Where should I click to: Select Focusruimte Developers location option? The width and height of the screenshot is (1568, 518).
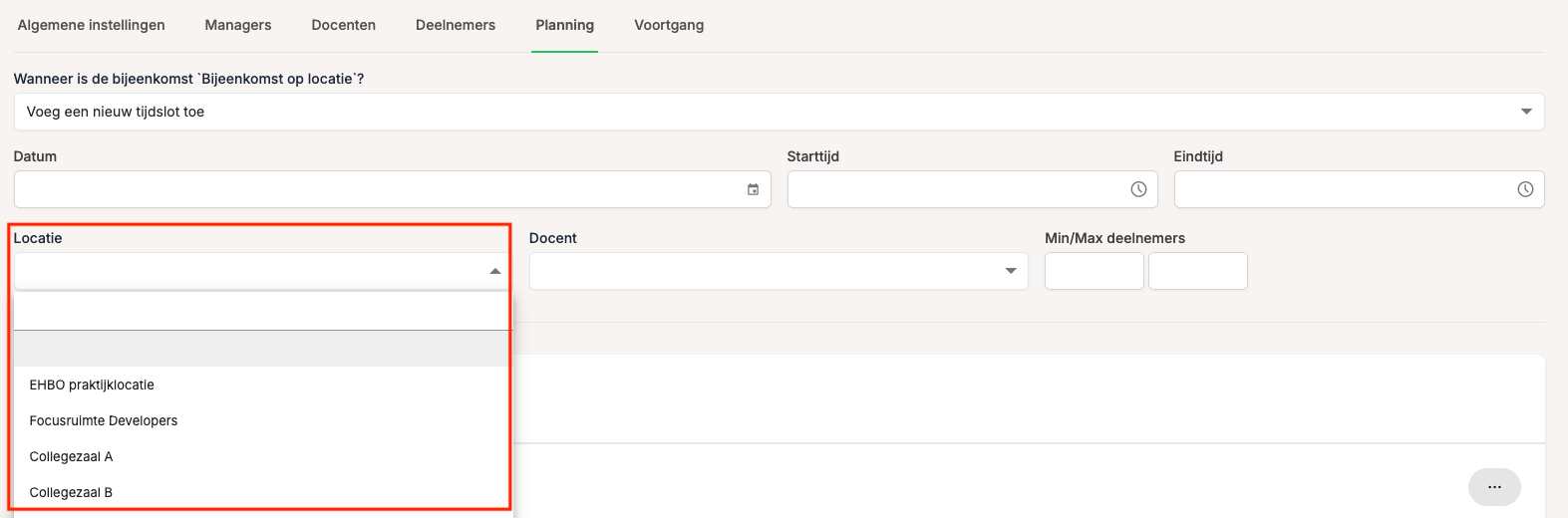[104, 420]
